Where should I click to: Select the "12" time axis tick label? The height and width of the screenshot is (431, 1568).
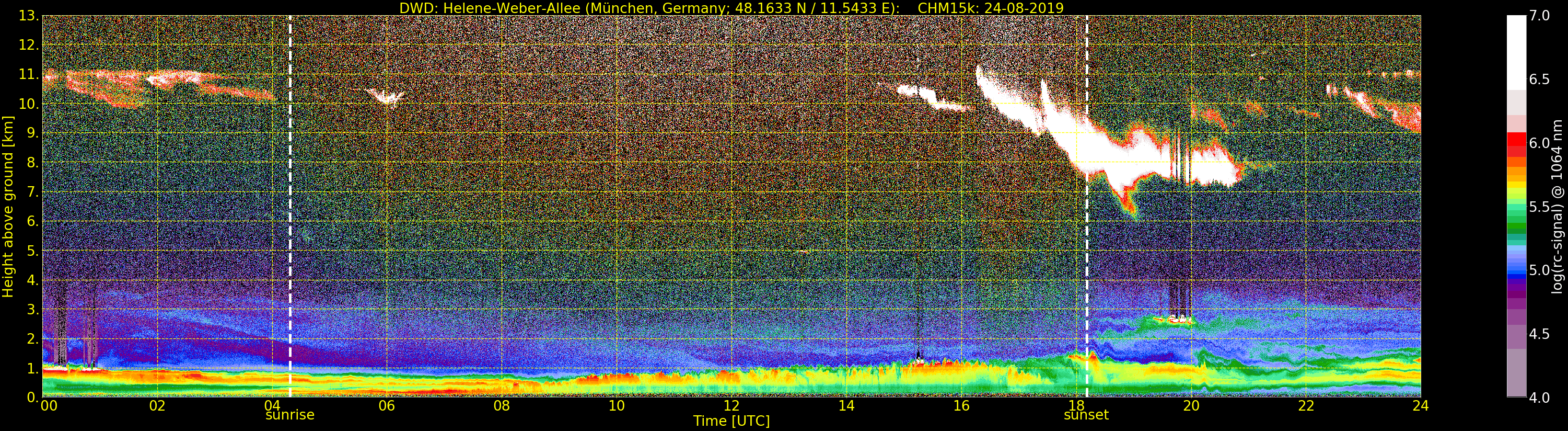pos(731,405)
